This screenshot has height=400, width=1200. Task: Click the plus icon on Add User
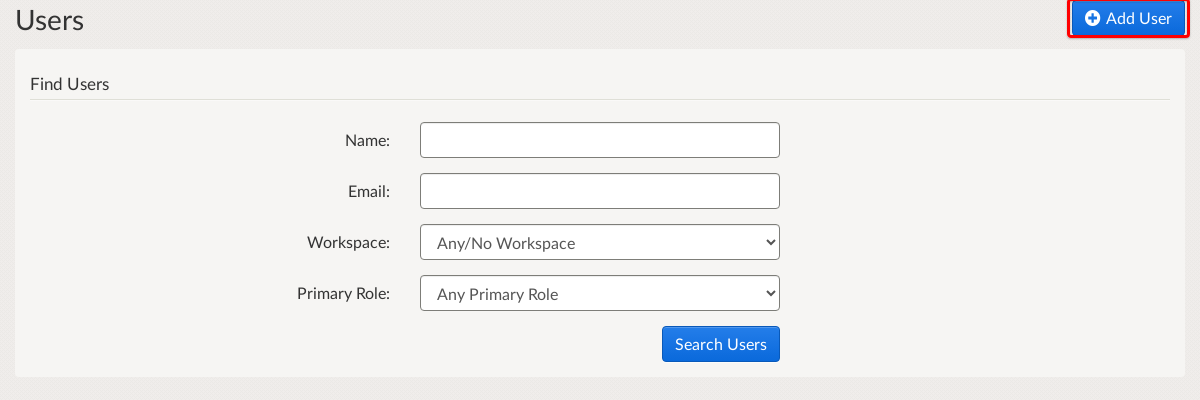pyautogui.click(x=1093, y=18)
